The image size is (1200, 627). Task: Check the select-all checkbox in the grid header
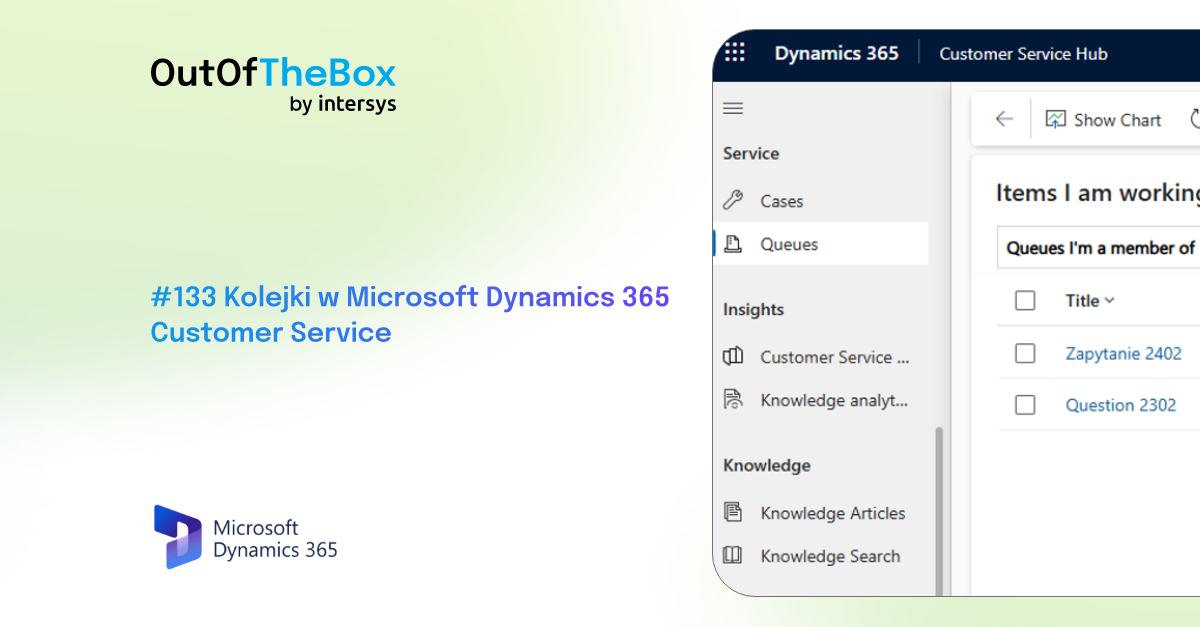(x=1025, y=300)
